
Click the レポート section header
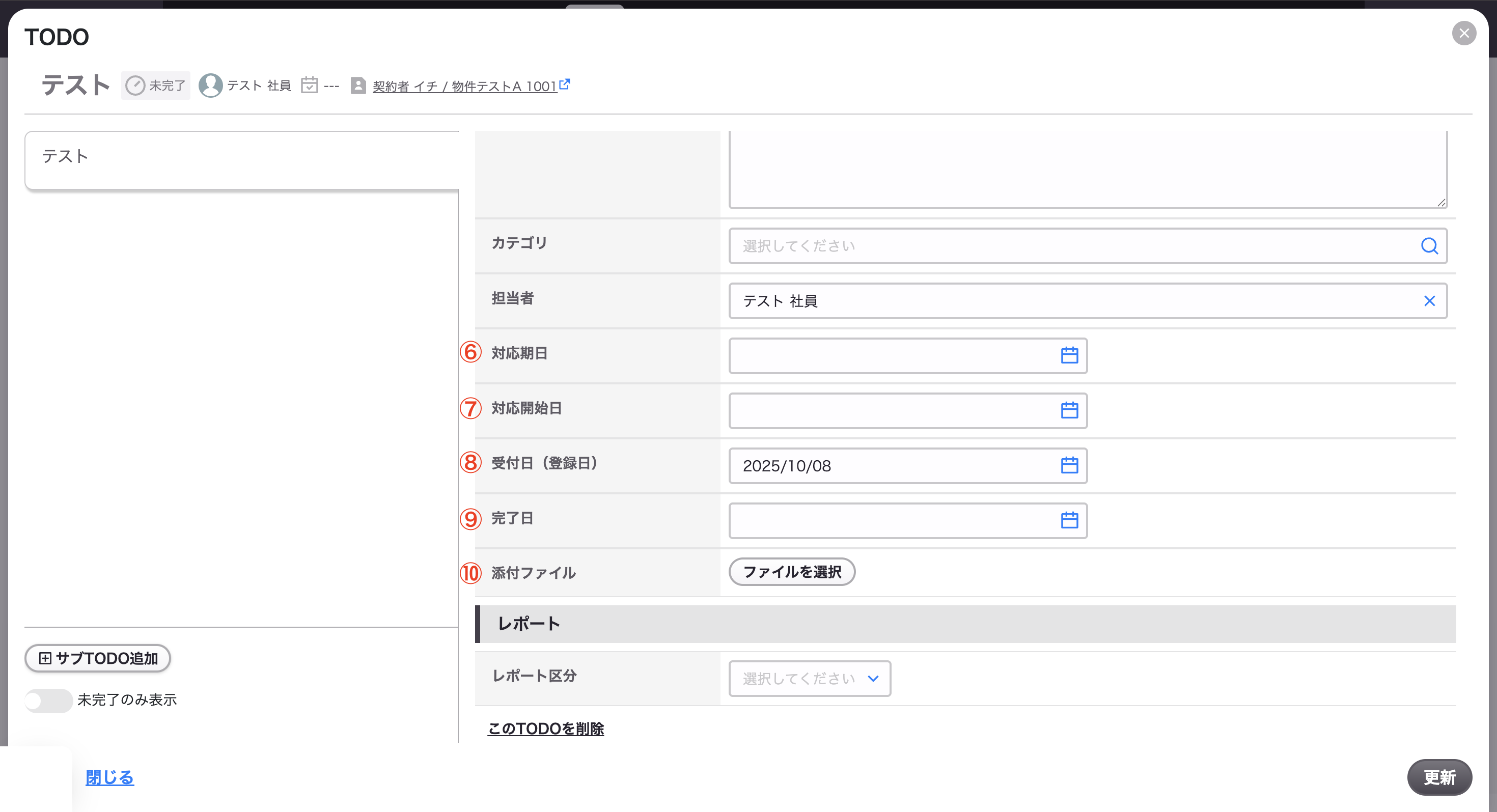[x=965, y=624]
